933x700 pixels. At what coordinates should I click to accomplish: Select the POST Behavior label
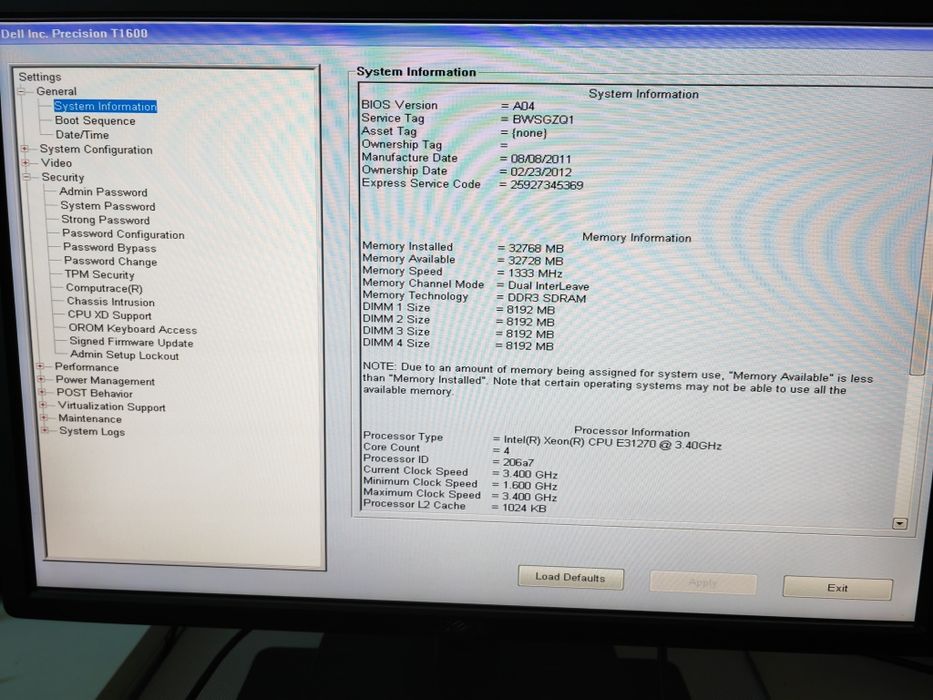tap(95, 393)
